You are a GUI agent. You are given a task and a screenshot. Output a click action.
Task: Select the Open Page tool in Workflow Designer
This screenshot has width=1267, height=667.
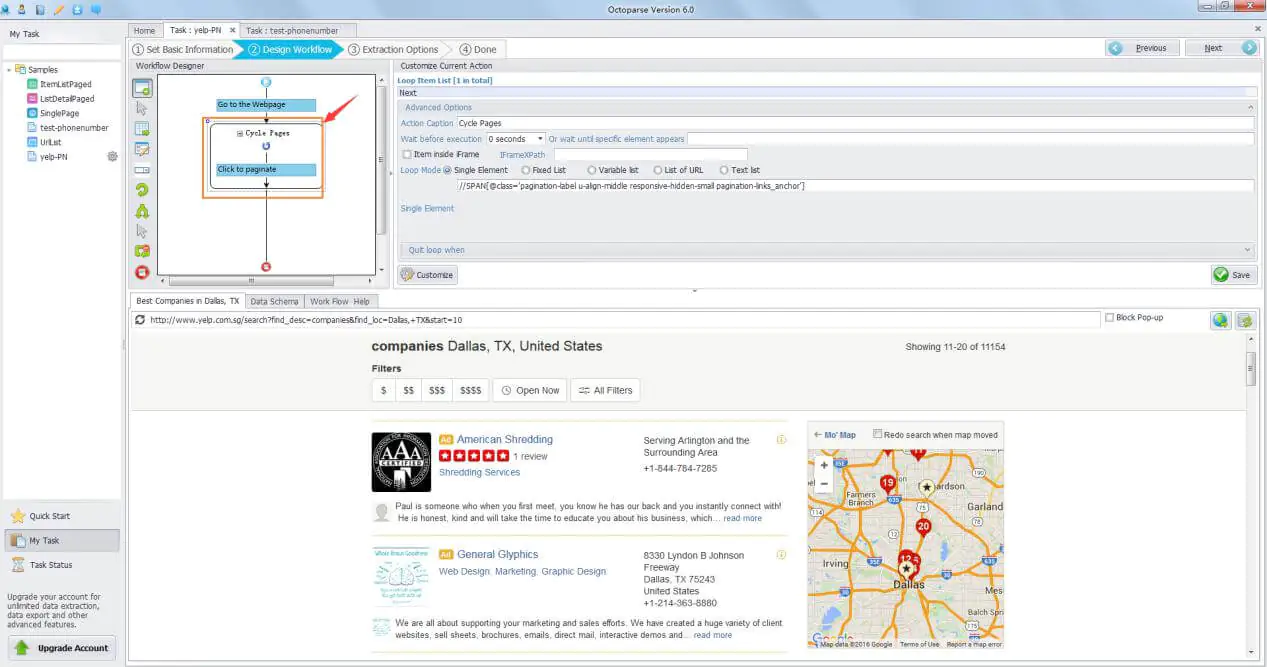142,88
